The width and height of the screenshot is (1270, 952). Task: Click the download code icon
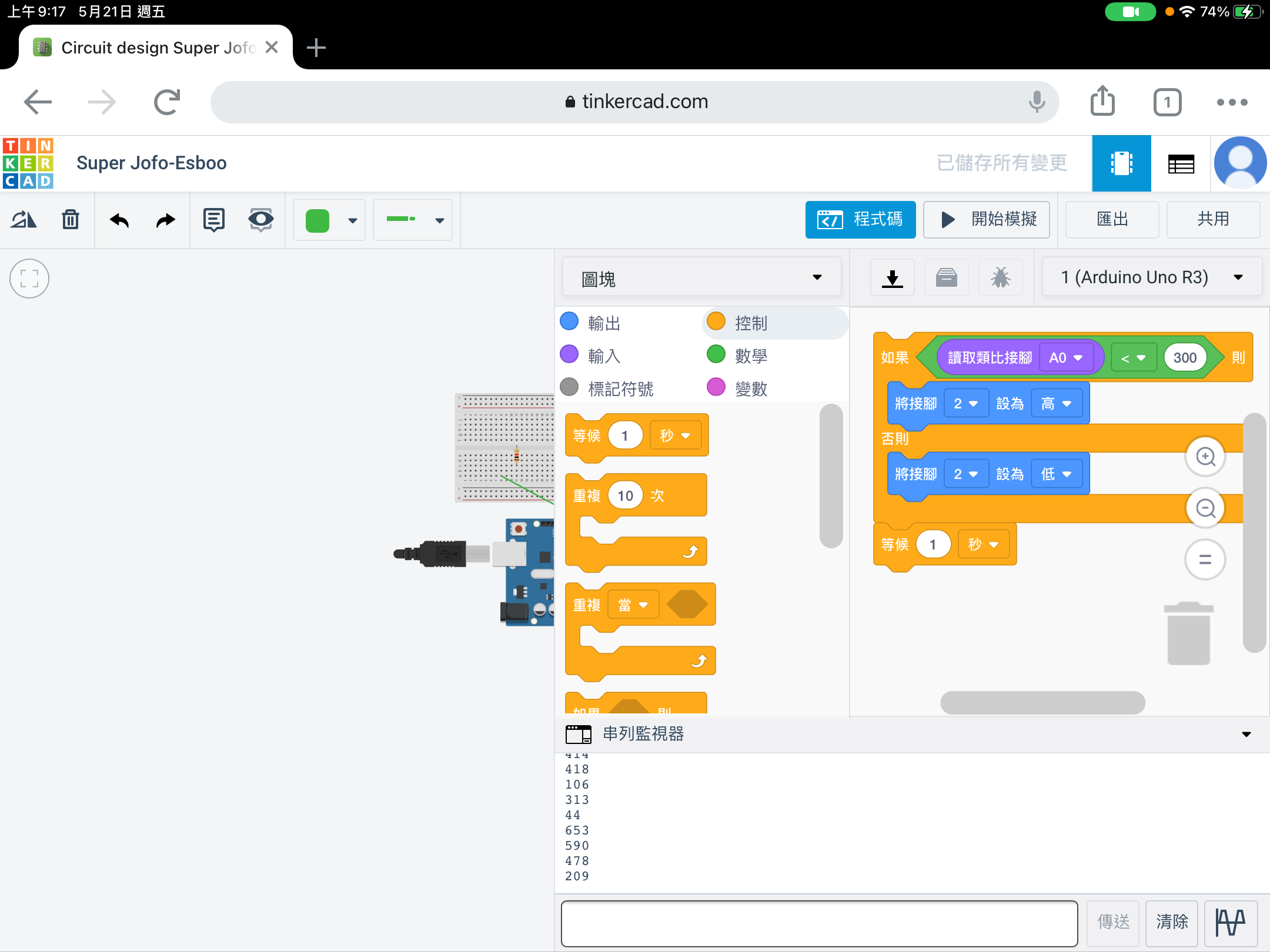(892, 277)
